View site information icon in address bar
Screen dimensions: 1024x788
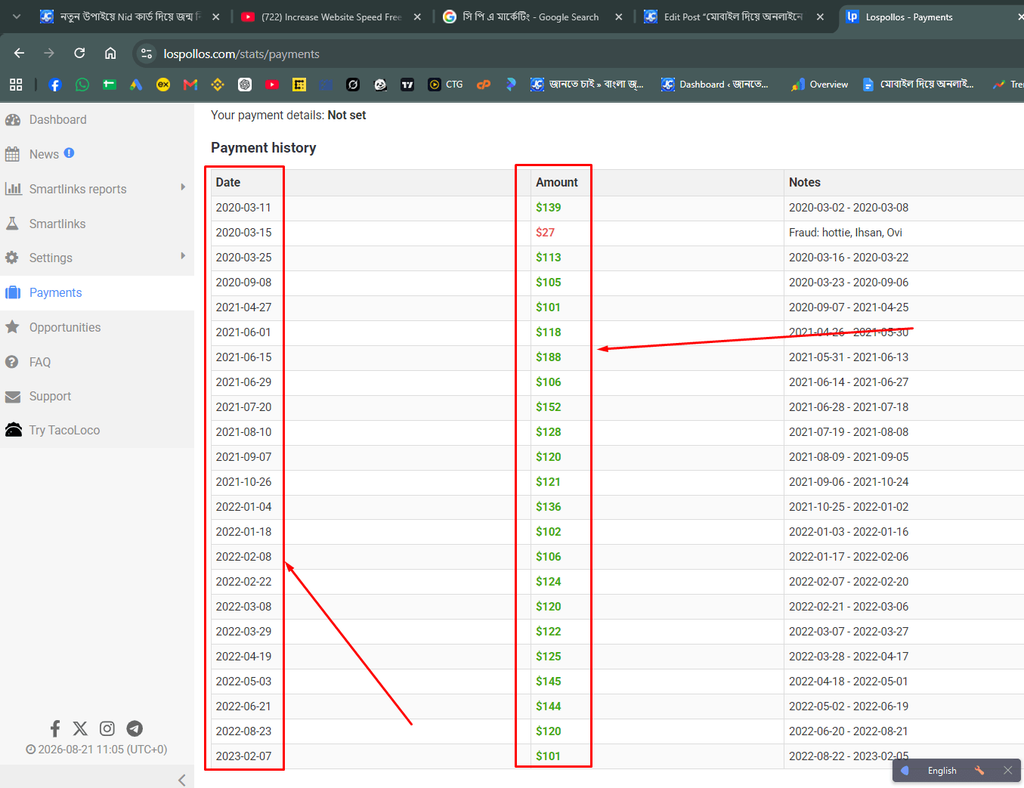pyautogui.click(x=147, y=54)
